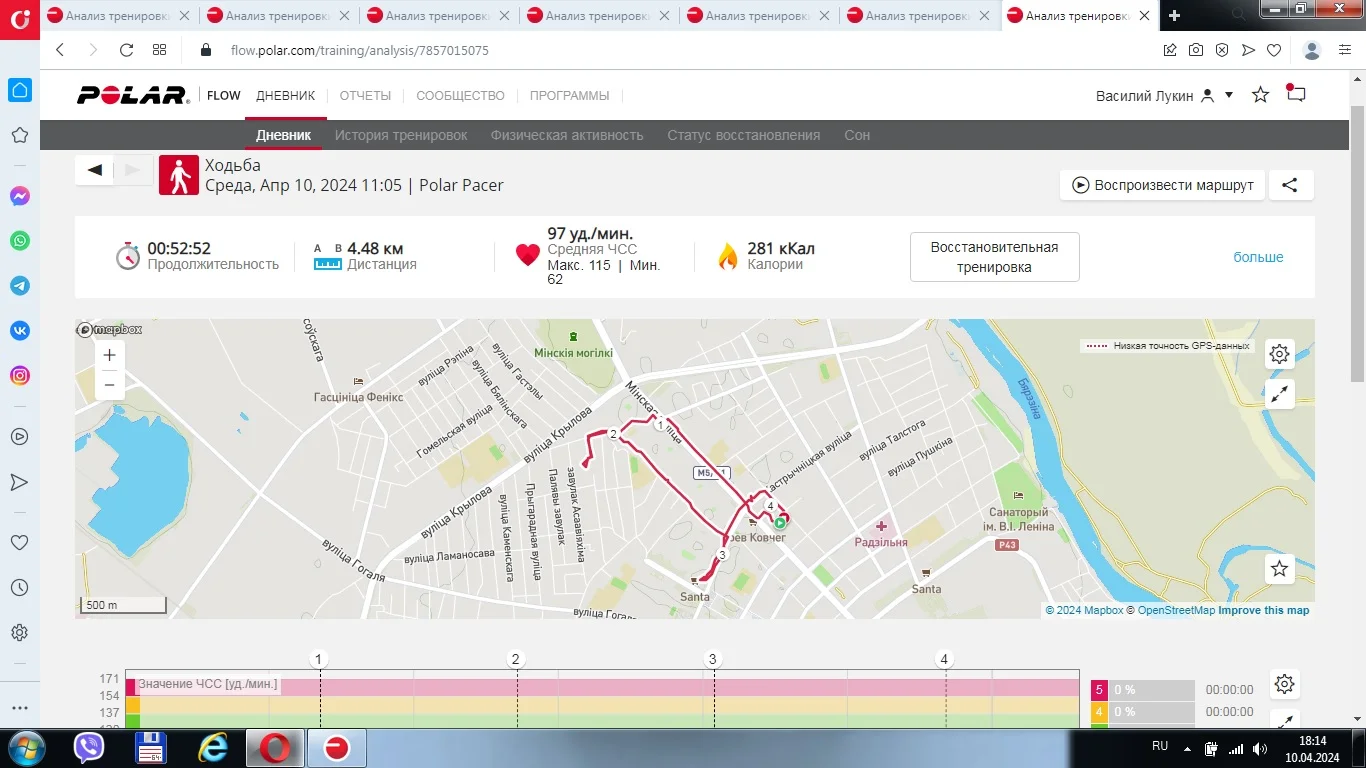Viewport: 1366px width, 768px height.
Task: Switch to Сон tab
Action: coord(857,135)
